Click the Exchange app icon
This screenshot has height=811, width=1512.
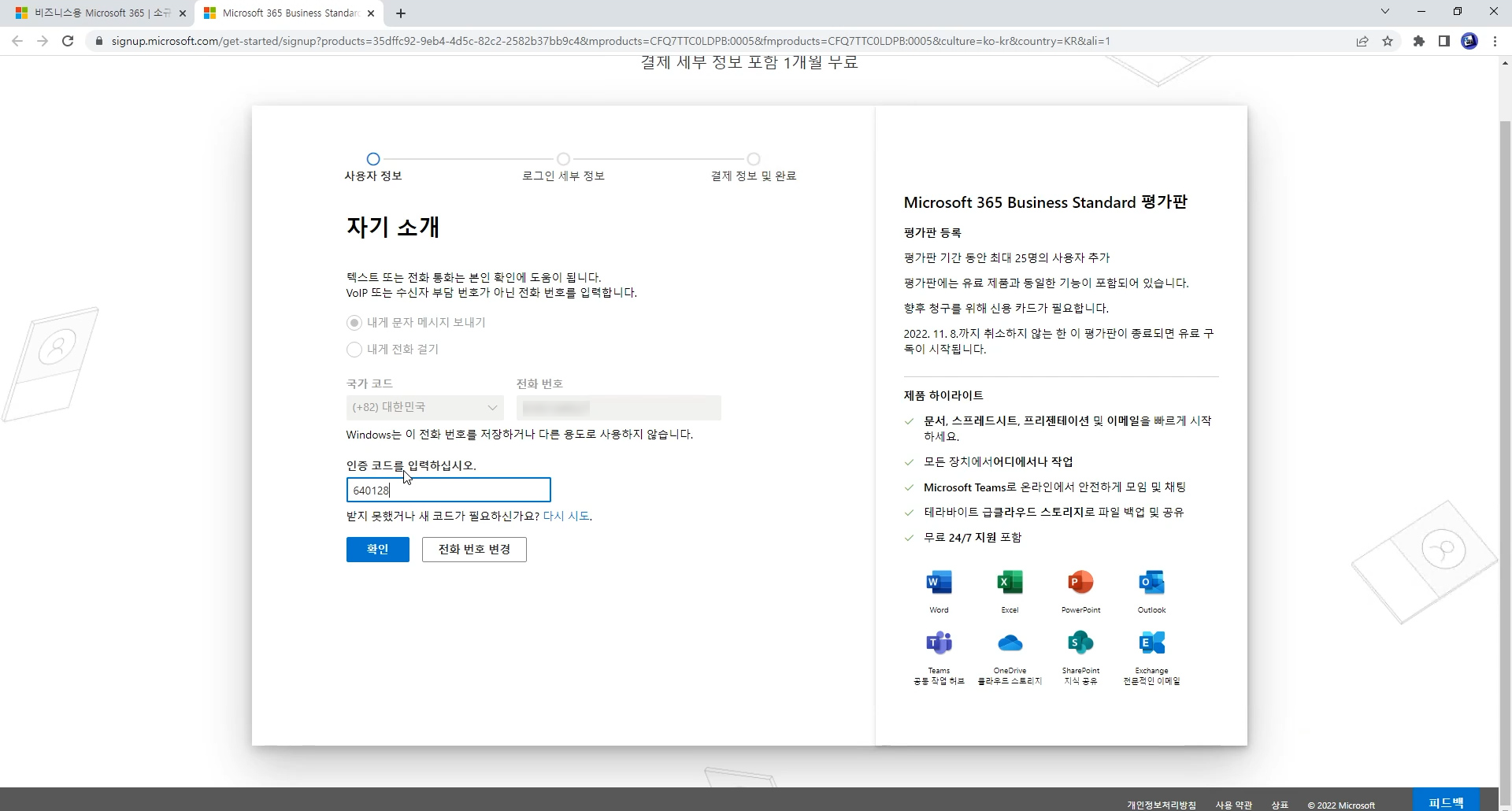click(x=1151, y=643)
